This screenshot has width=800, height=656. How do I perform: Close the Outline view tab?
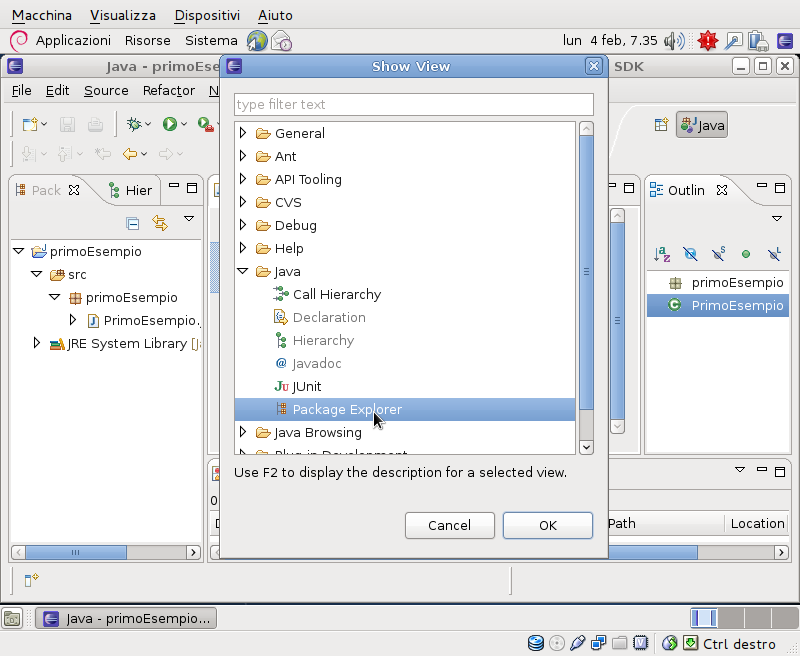721,190
